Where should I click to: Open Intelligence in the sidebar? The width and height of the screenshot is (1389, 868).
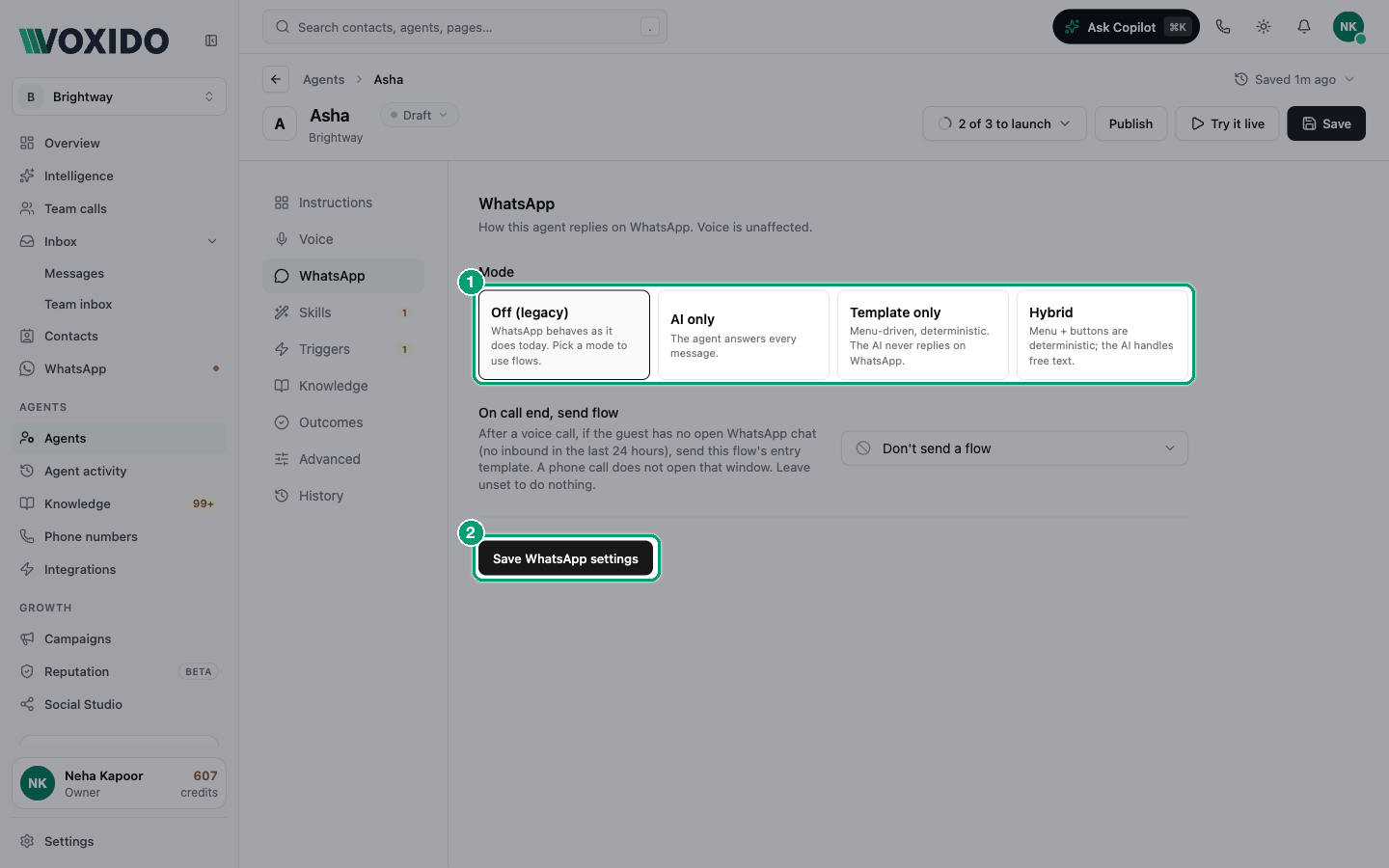tap(119, 176)
